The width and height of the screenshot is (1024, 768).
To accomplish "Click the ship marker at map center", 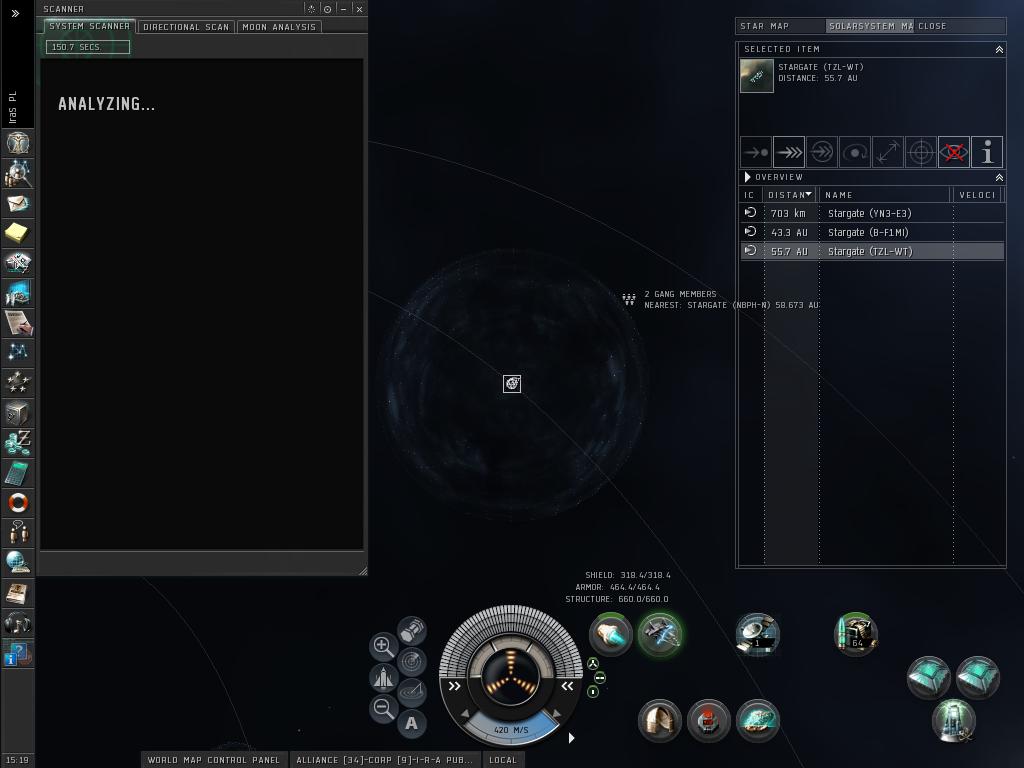I will coord(512,383).
